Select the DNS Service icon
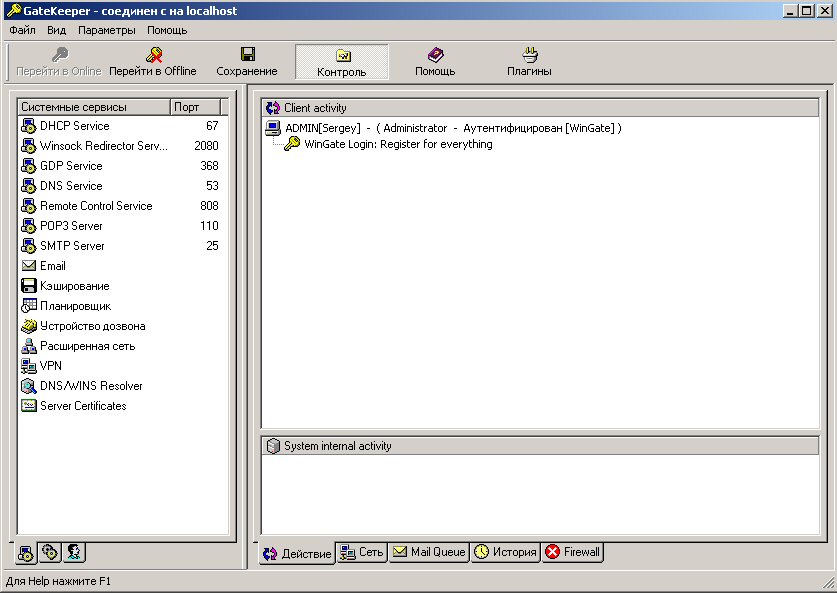 (x=28, y=186)
